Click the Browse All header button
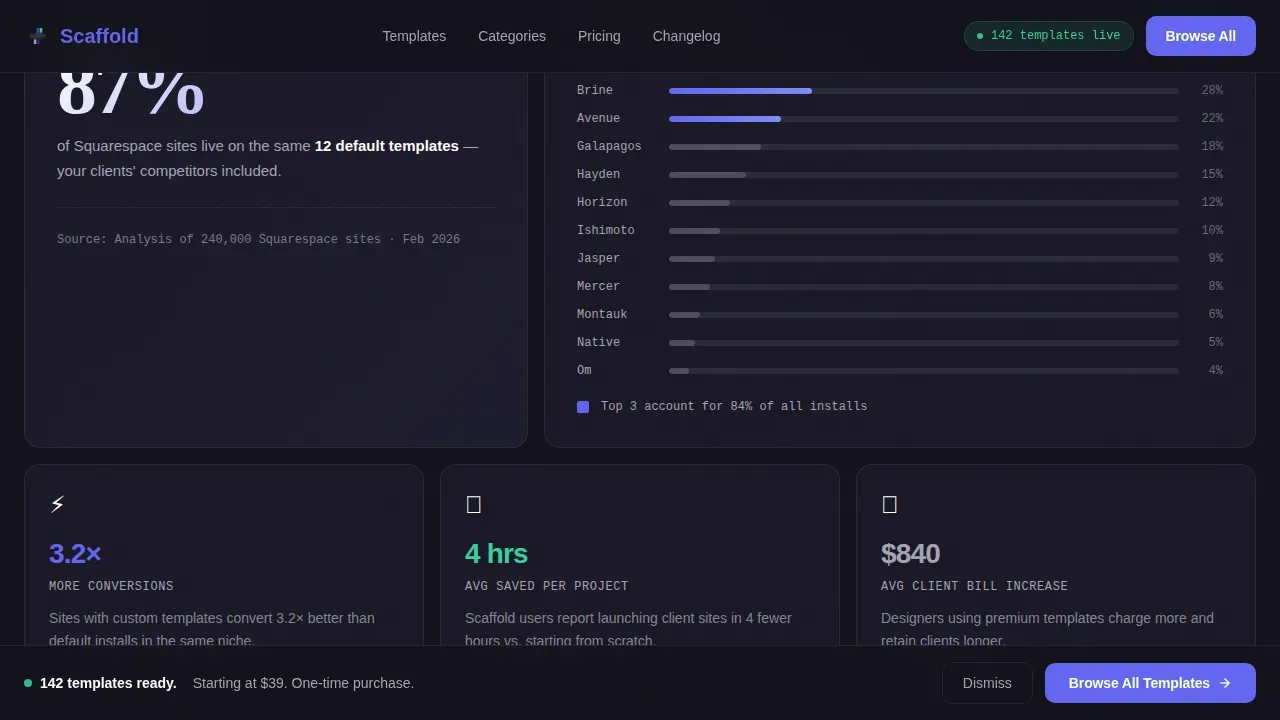The height and width of the screenshot is (720, 1280). coord(1200,36)
